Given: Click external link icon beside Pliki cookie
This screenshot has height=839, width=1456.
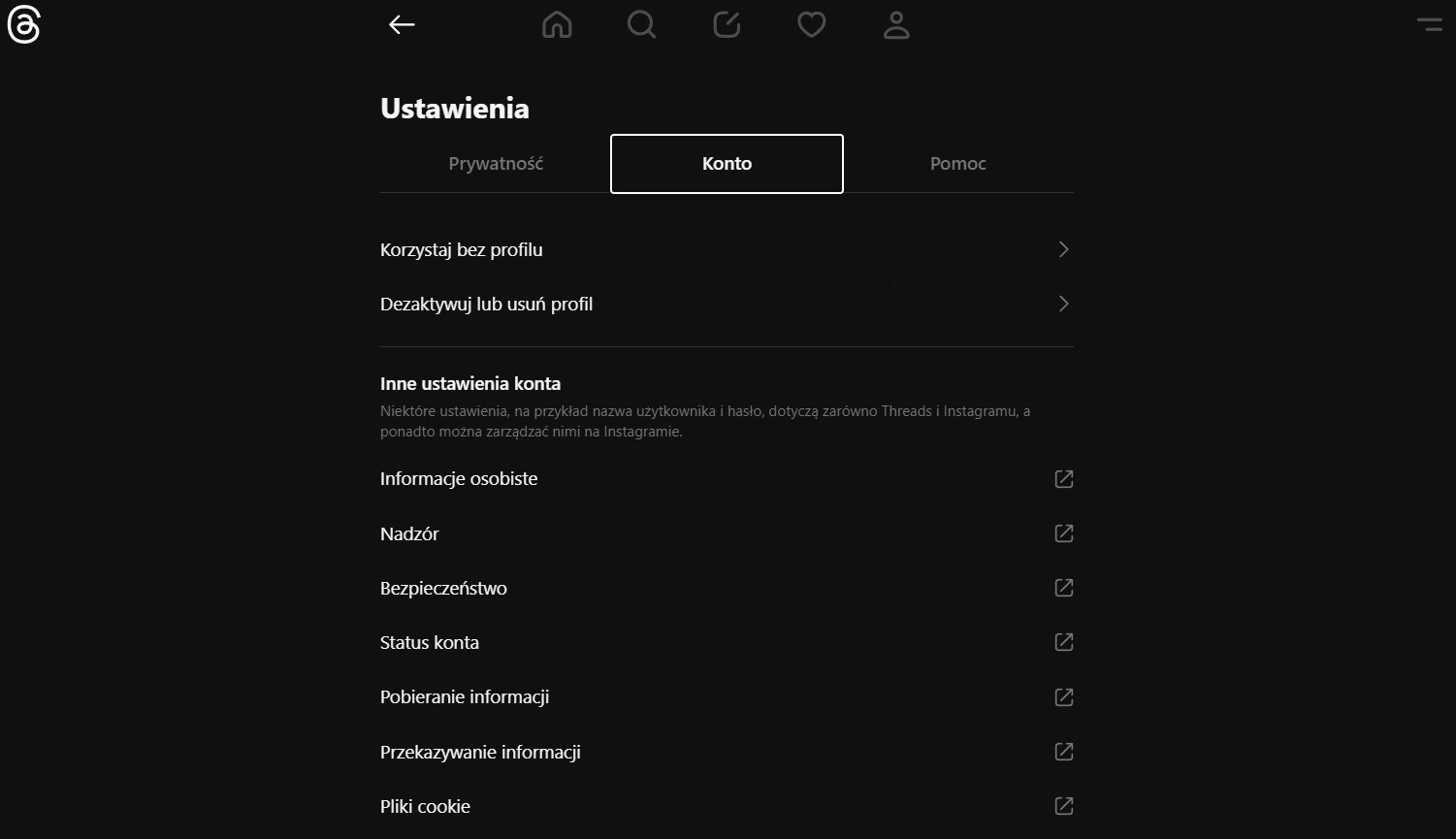Looking at the screenshot, I should coord(1064,806).
